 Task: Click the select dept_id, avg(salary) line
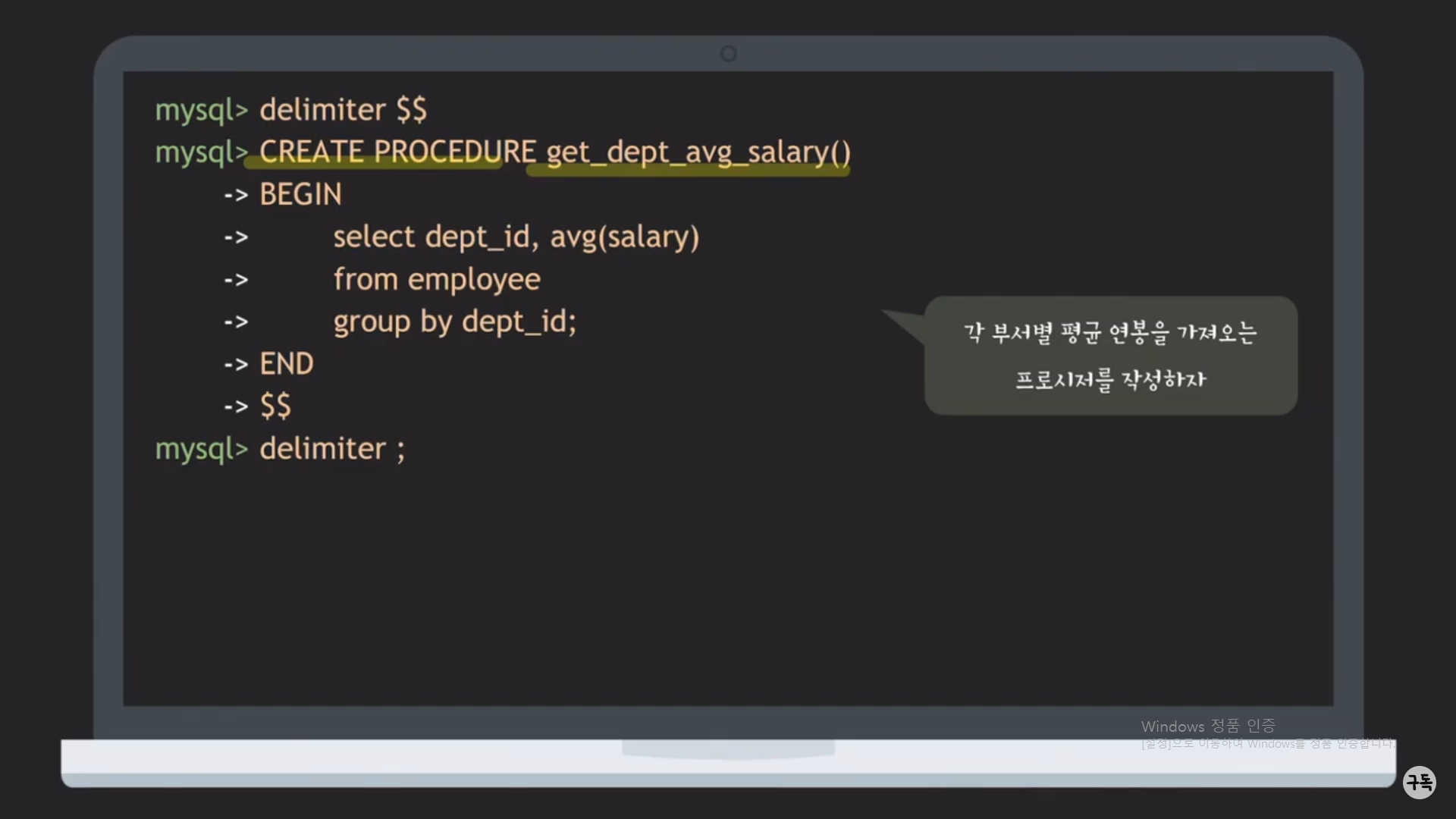516,237
